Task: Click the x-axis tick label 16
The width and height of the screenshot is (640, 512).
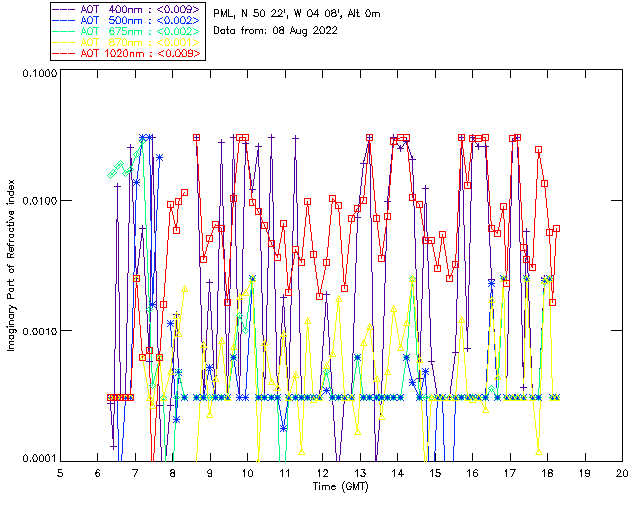Action: [x=473, y=473]
